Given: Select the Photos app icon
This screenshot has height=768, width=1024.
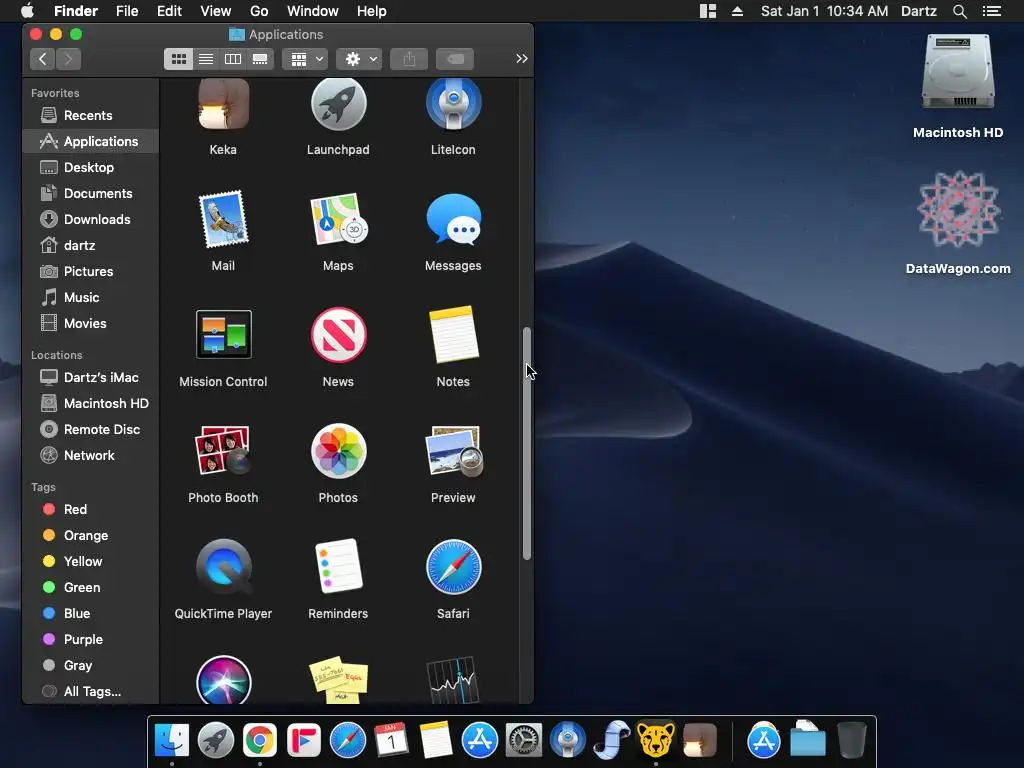Looking at the screenshot, I should 338,451.
